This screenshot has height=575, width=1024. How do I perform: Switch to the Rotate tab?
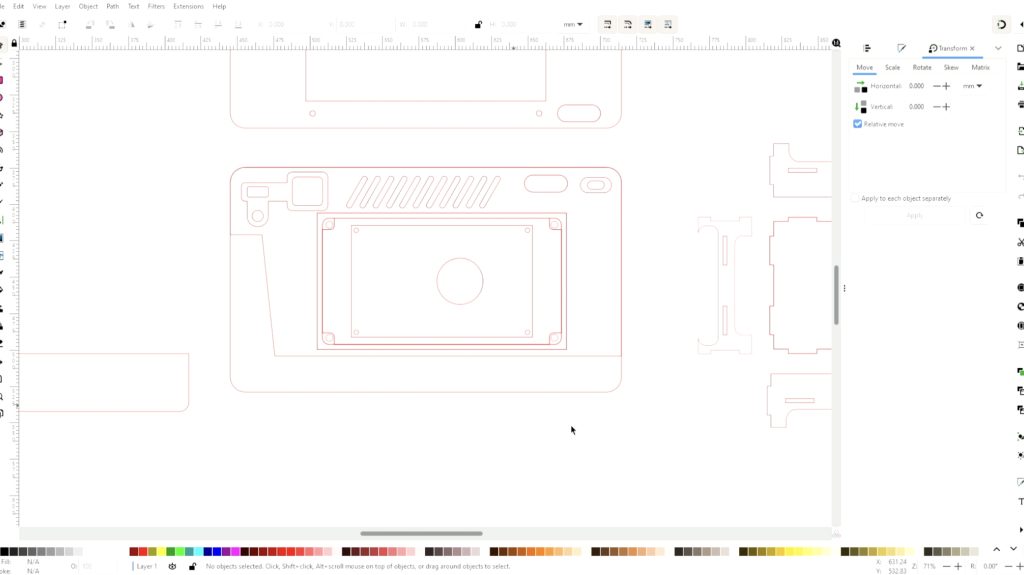point(921,67)
